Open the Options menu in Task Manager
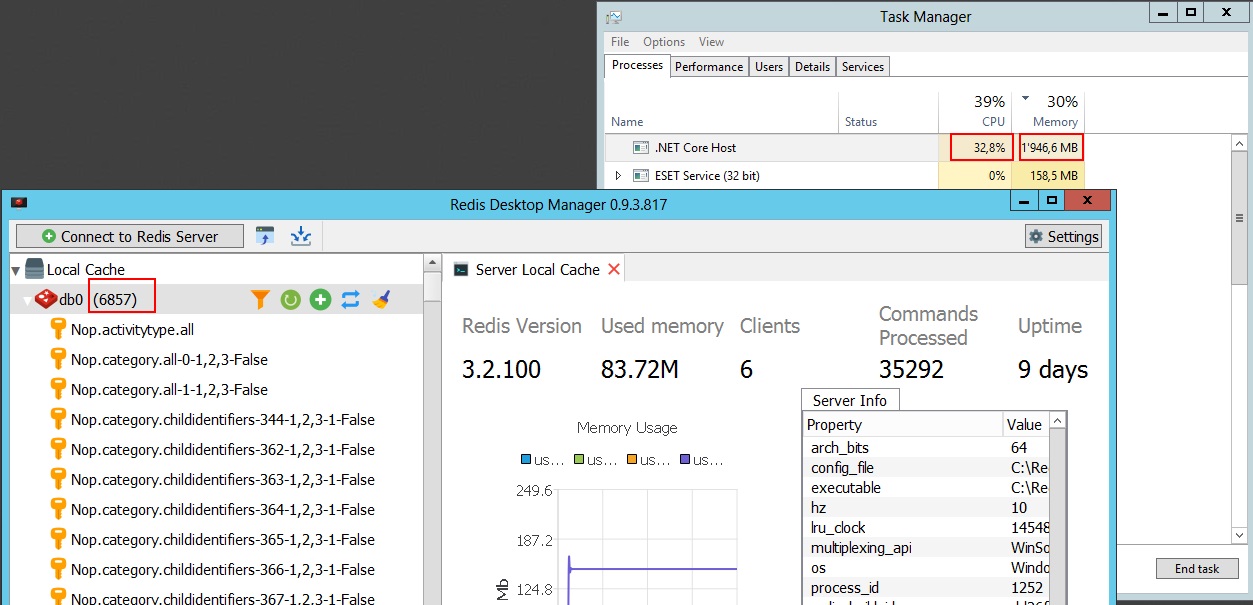The height and width of the screenshot is (605, 1253). (663, 42)
